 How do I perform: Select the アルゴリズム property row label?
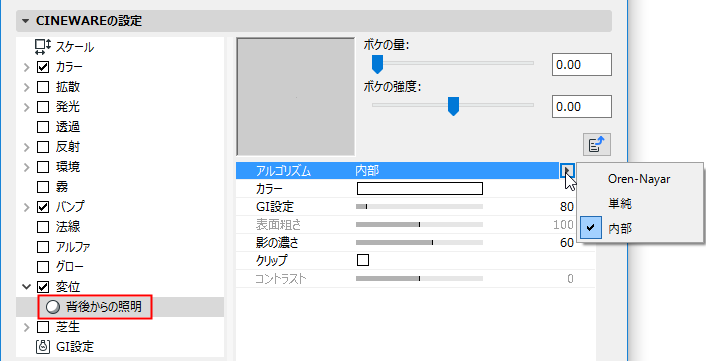click(284, 171)
